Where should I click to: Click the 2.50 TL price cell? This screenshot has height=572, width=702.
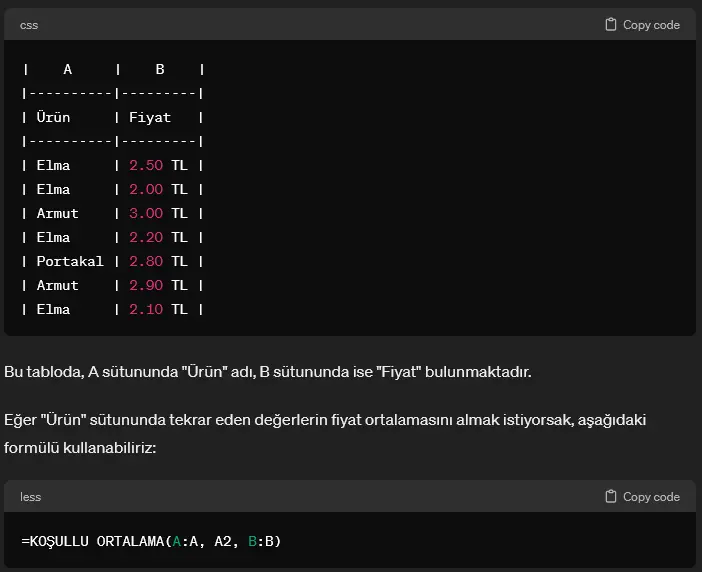pos(158,166)
